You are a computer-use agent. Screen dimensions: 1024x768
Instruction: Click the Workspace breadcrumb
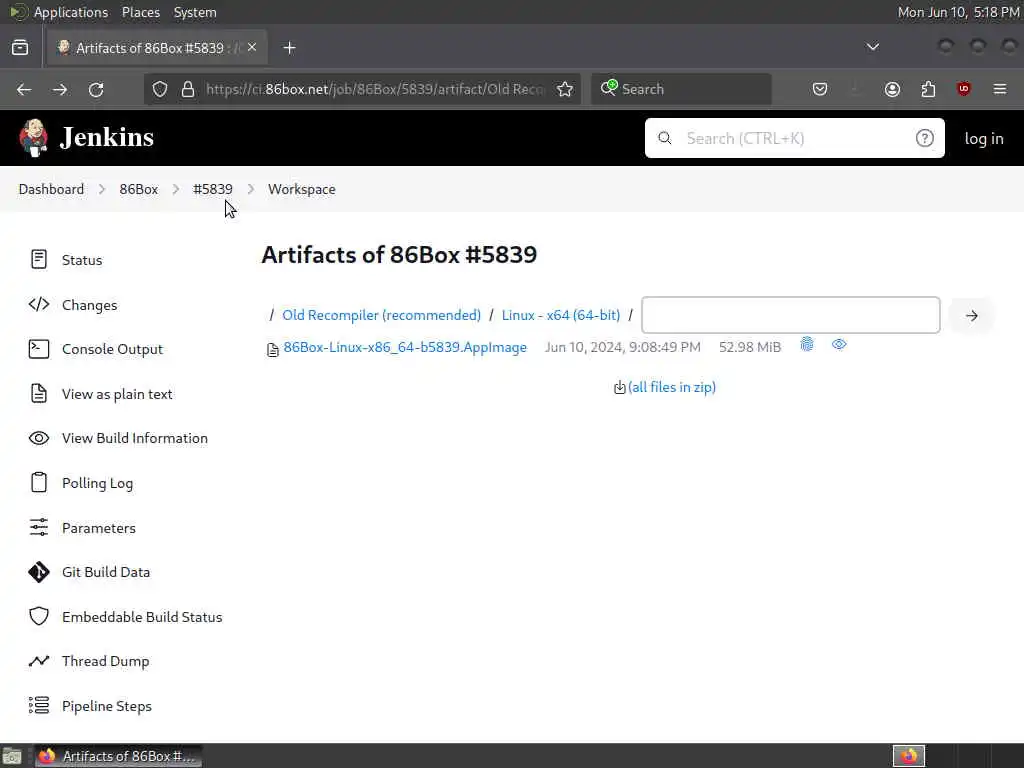(x=302, y=189)
